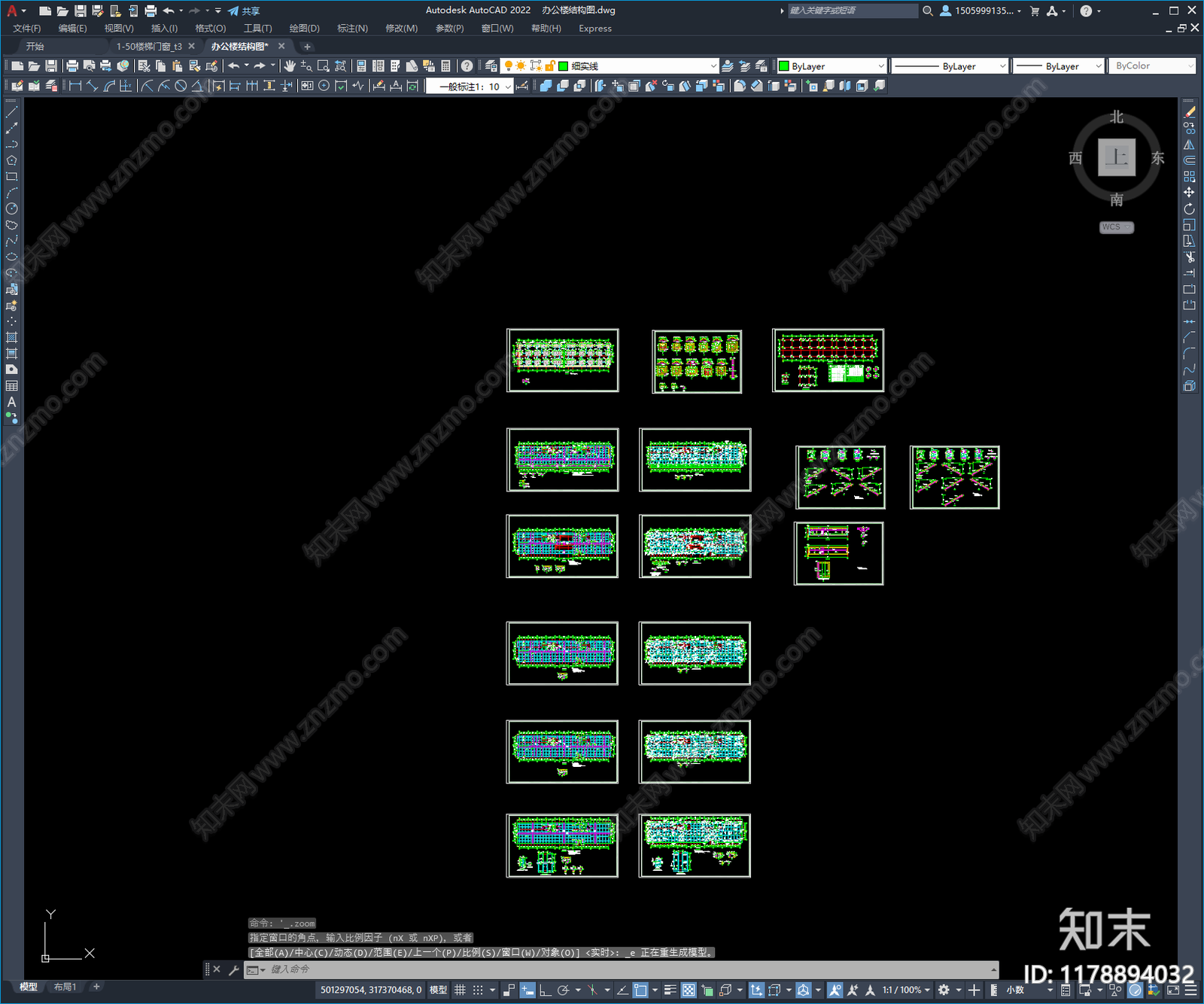Screen dimensions: 1204x1004
Task: Open the ByLayer color dropdown
Action: pyautogui.click(x=832, y=66)
